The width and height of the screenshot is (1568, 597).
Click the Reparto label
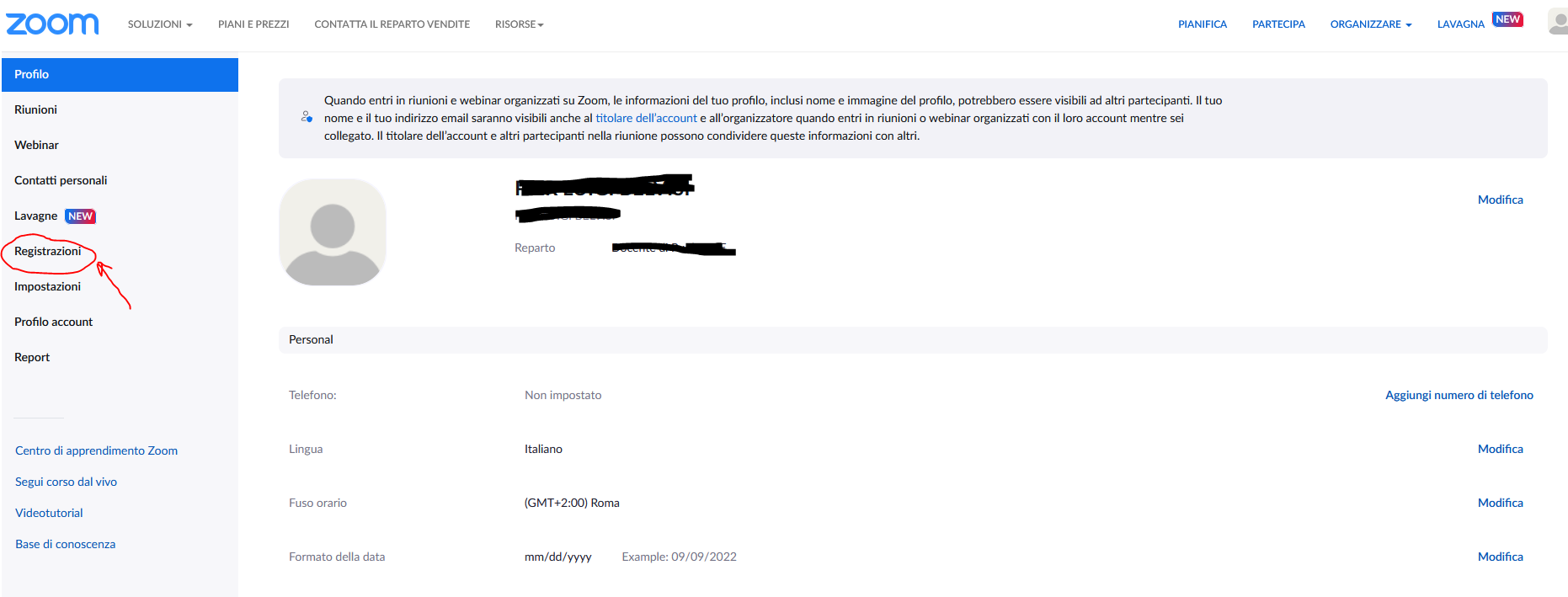point(535,248)
